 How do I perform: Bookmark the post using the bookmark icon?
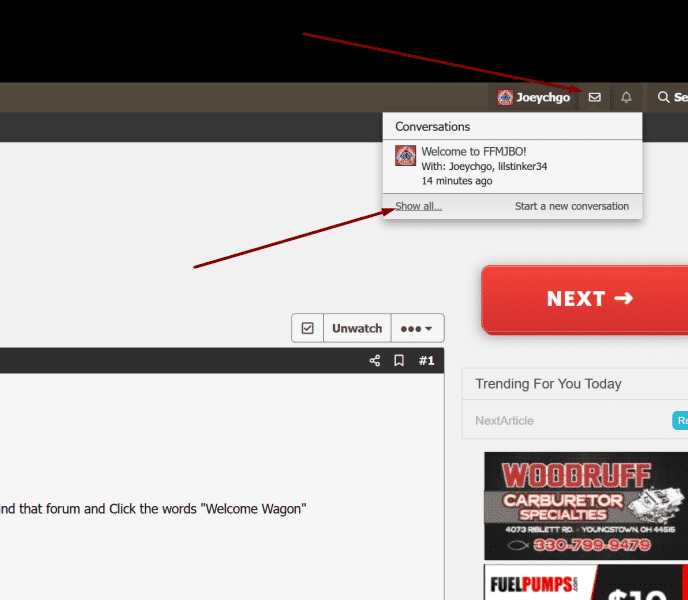pyautogui.click(x=399, y=360)
